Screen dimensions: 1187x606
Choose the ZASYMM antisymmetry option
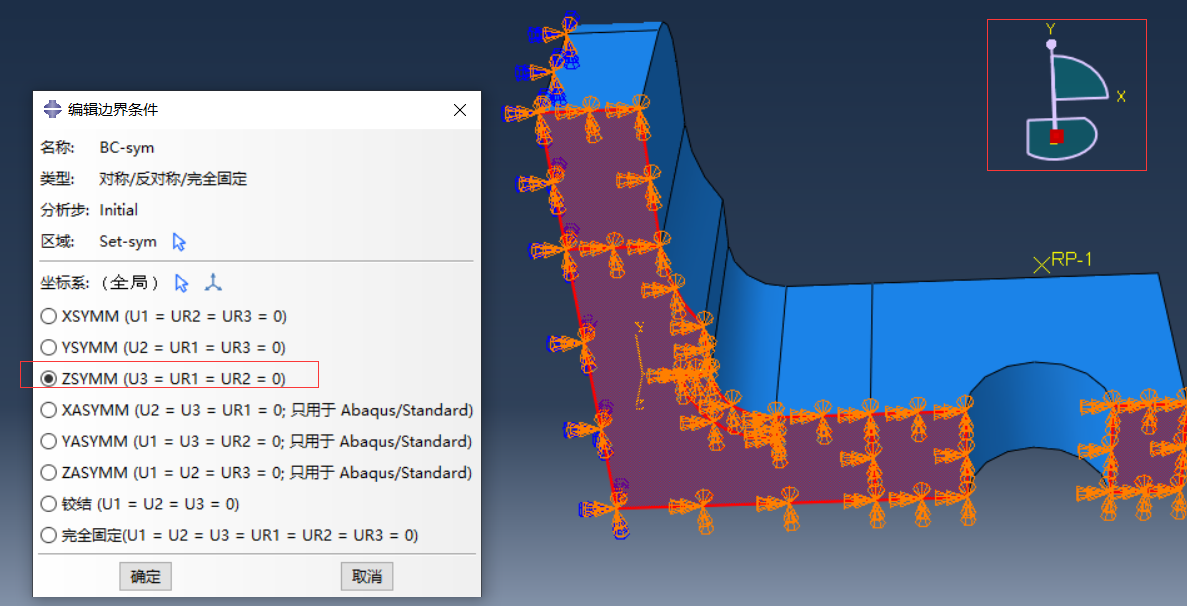click(48, 472)
